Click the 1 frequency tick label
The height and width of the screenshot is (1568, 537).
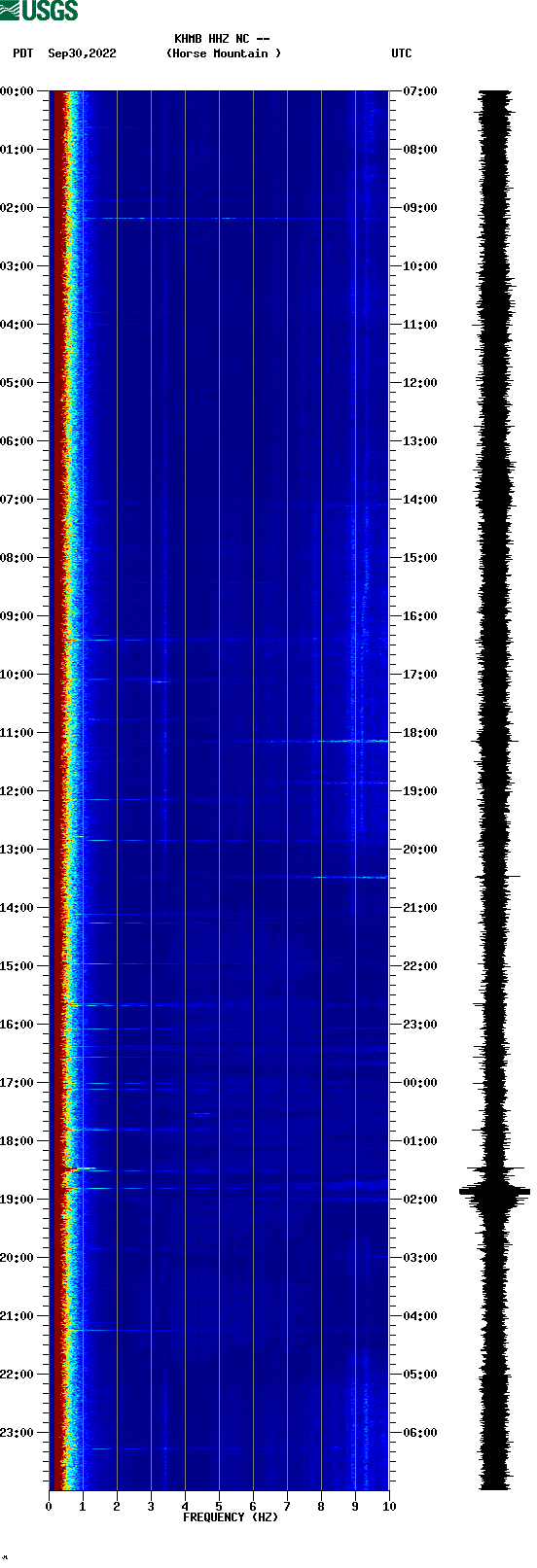coord(83,1507)
